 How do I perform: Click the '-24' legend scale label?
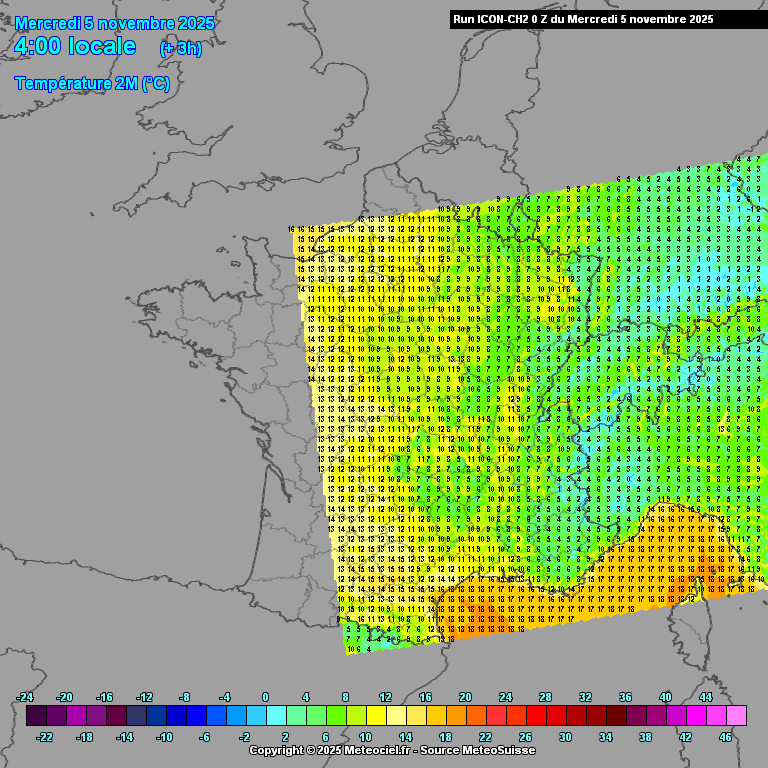pos(25,697)
